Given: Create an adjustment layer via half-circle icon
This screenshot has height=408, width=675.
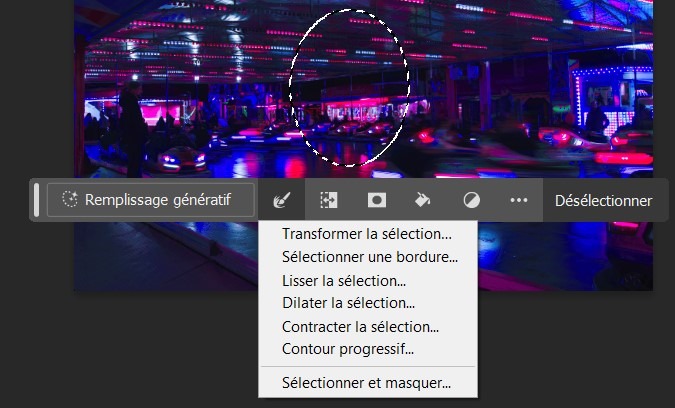Looking at the screenshot, I should click(471, 200).
